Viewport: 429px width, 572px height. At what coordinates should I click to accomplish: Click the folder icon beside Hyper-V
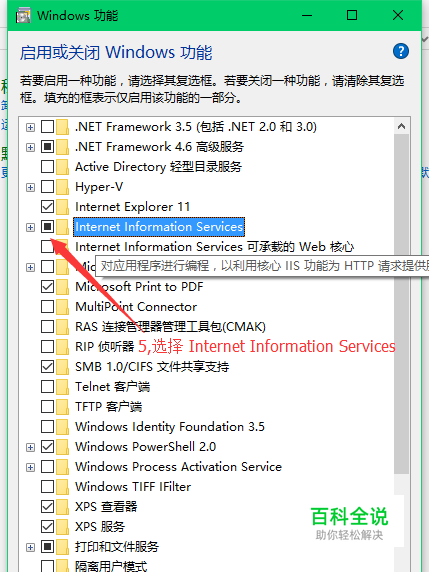(63, 187)
